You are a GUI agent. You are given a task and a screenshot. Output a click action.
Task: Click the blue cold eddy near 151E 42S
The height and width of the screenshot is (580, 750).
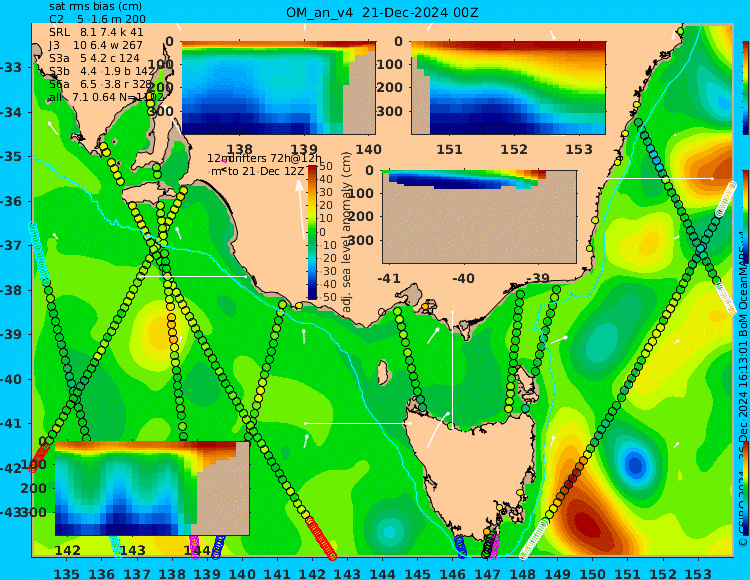click(x=635, y=464)
